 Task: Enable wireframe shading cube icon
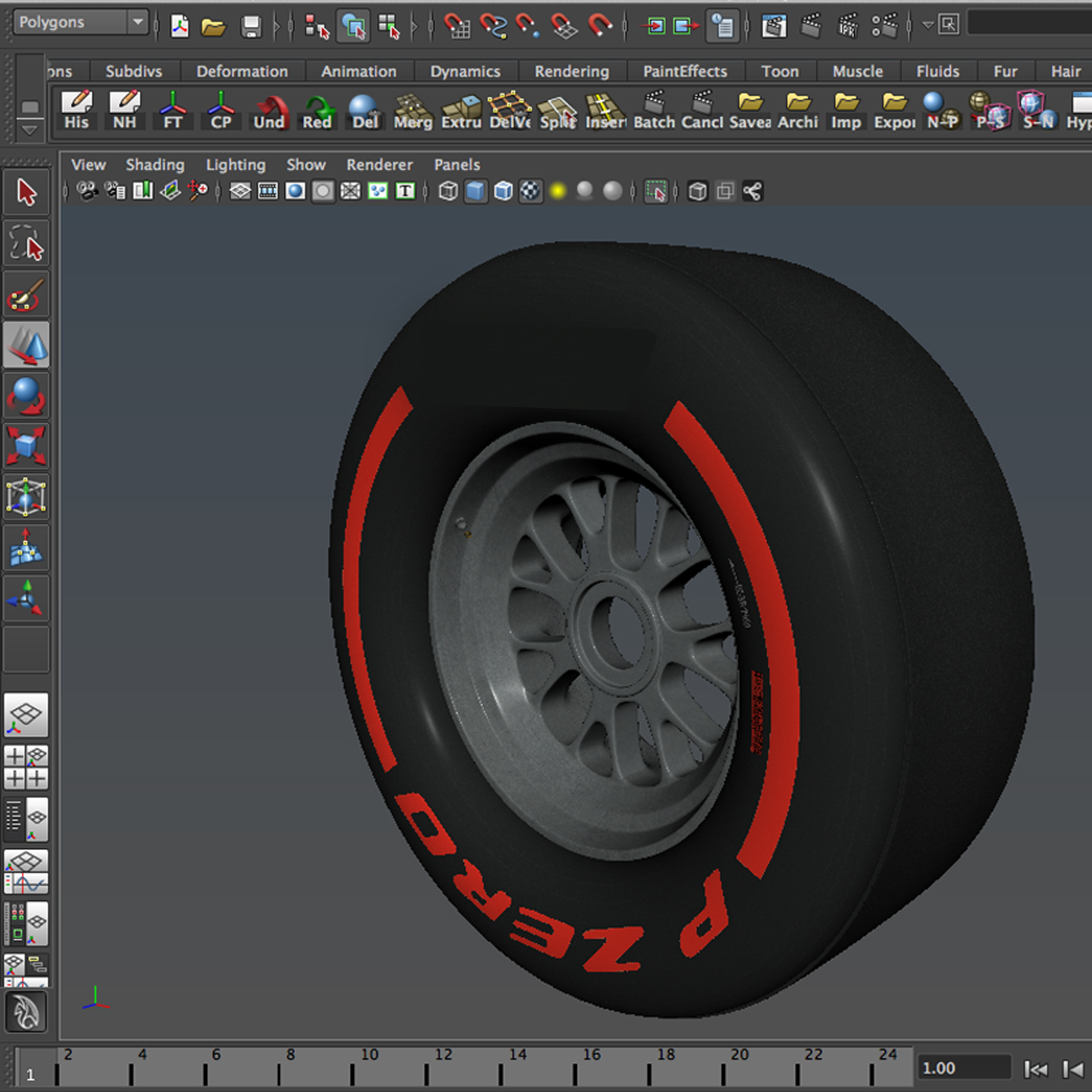(x=448, y=191)
